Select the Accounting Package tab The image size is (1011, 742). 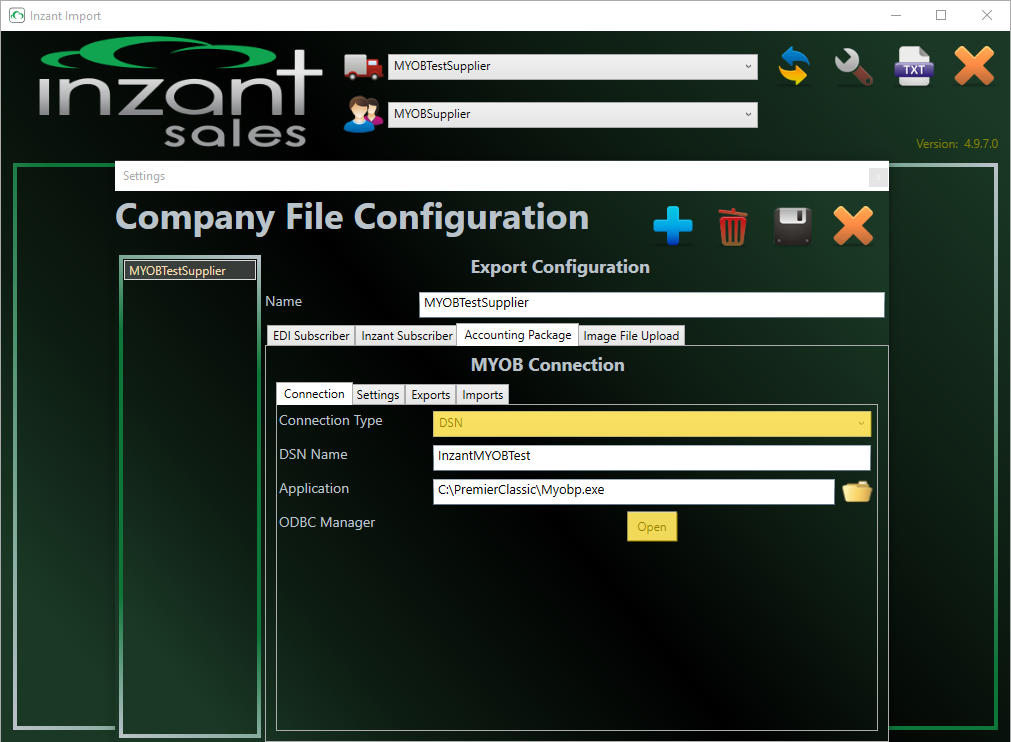[518, 335]
